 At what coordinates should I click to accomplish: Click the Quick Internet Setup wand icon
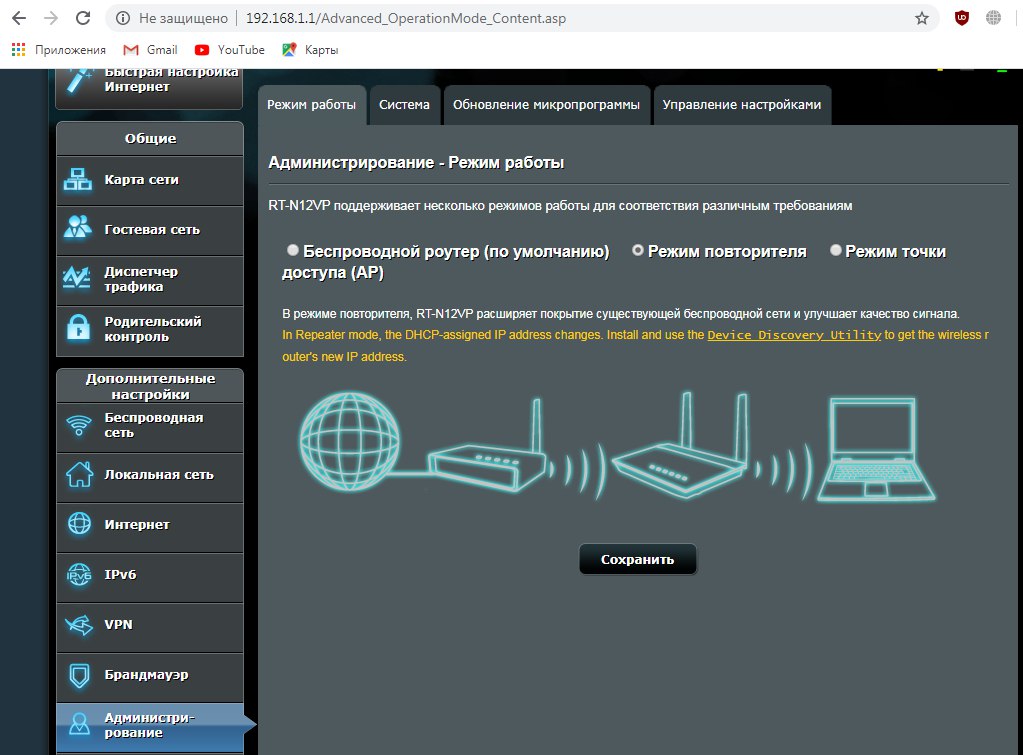tap(80, 82)
